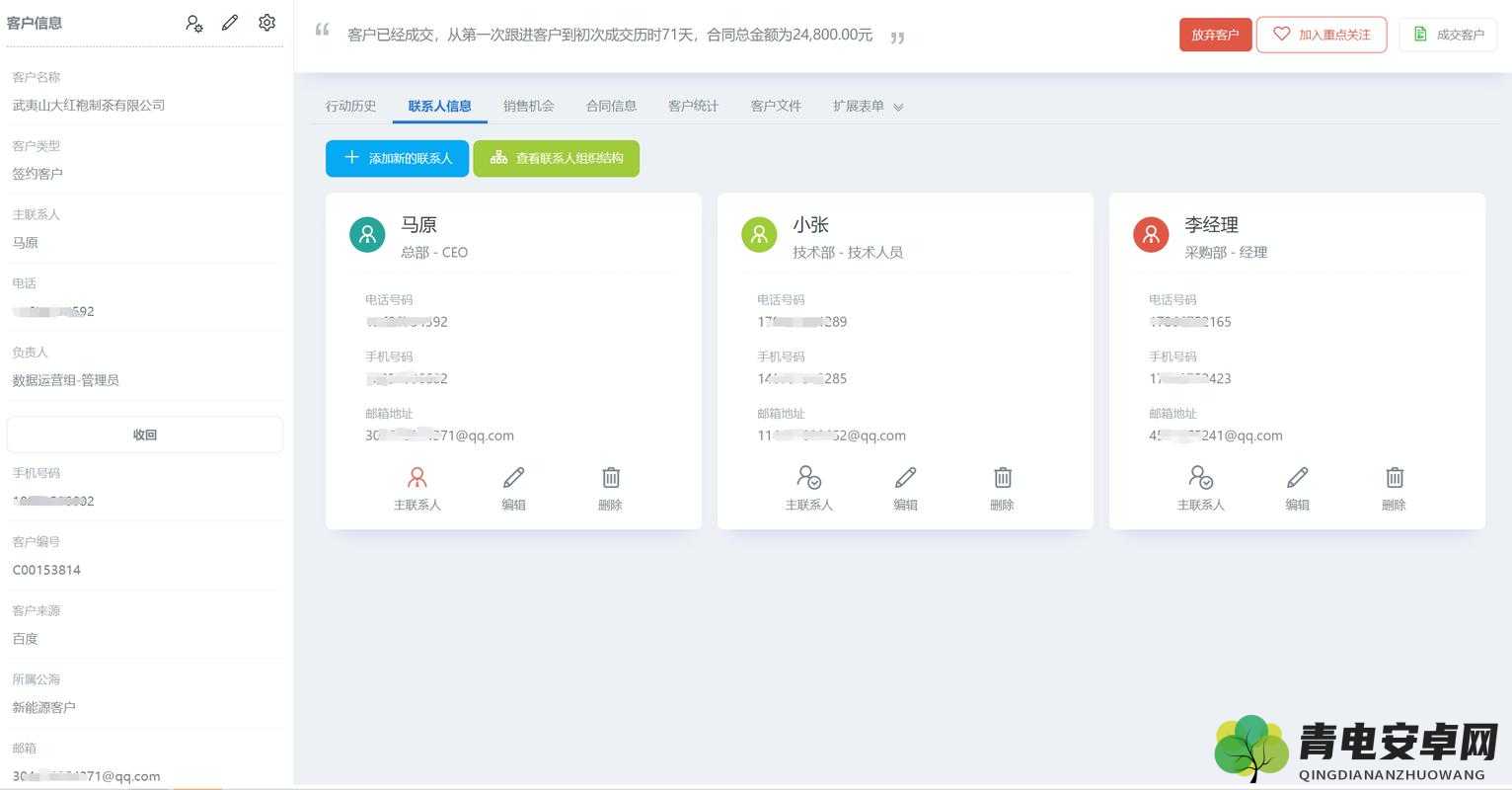
Task: Click the contact name 李经理
Action: pos(1211,225)
